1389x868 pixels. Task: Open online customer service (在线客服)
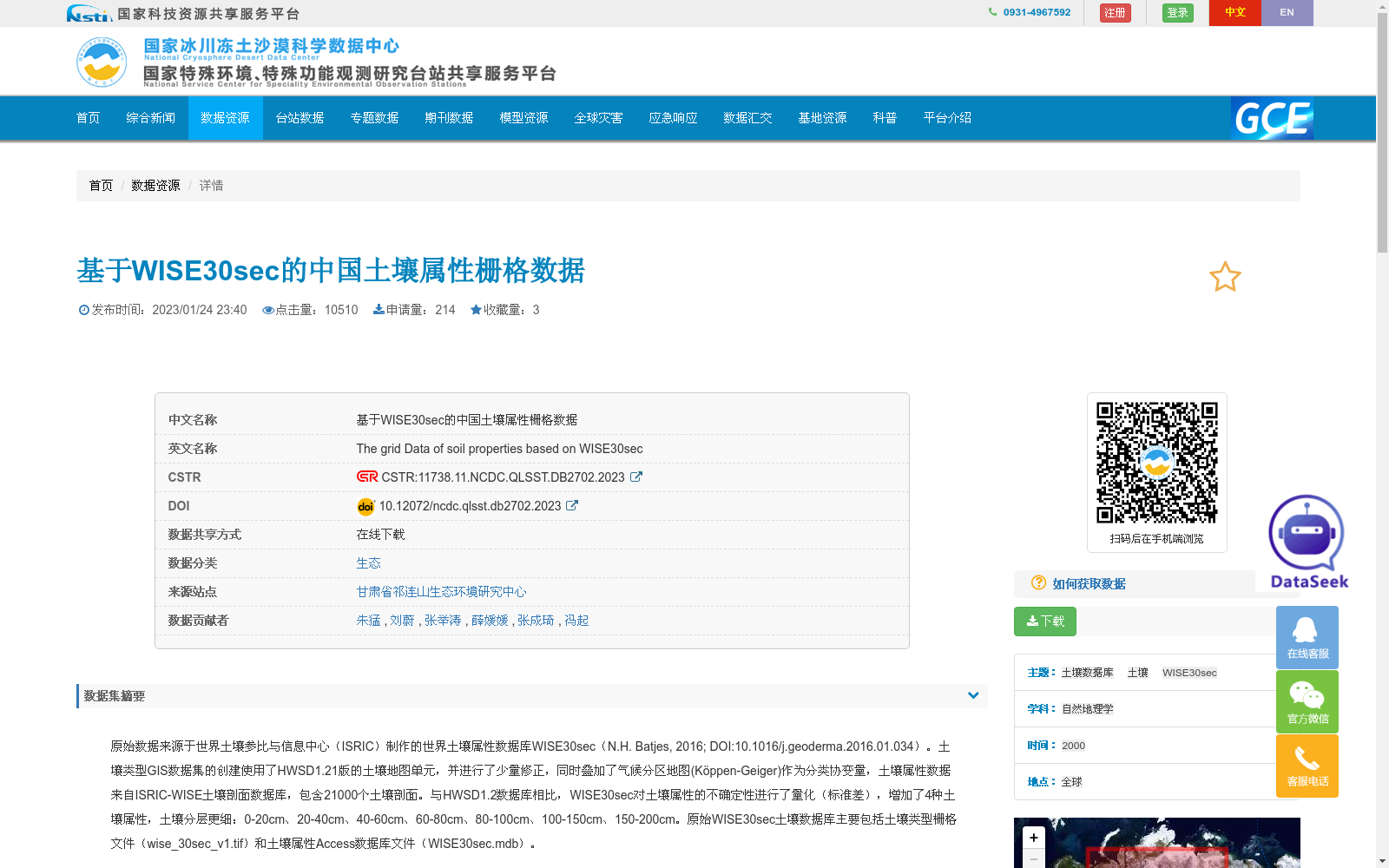1307,637
